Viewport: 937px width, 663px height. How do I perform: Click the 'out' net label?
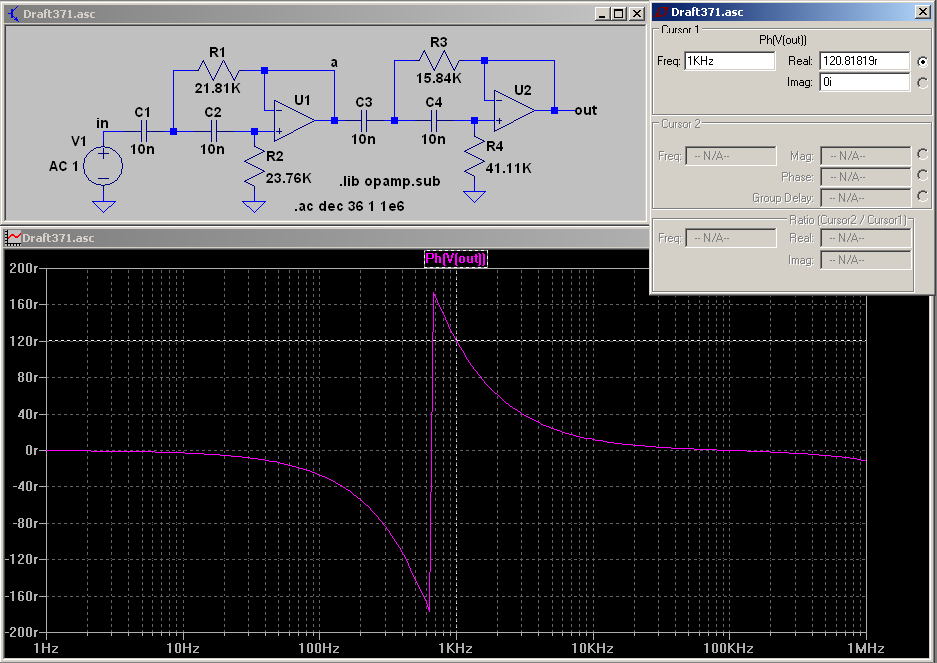[586, 110]
